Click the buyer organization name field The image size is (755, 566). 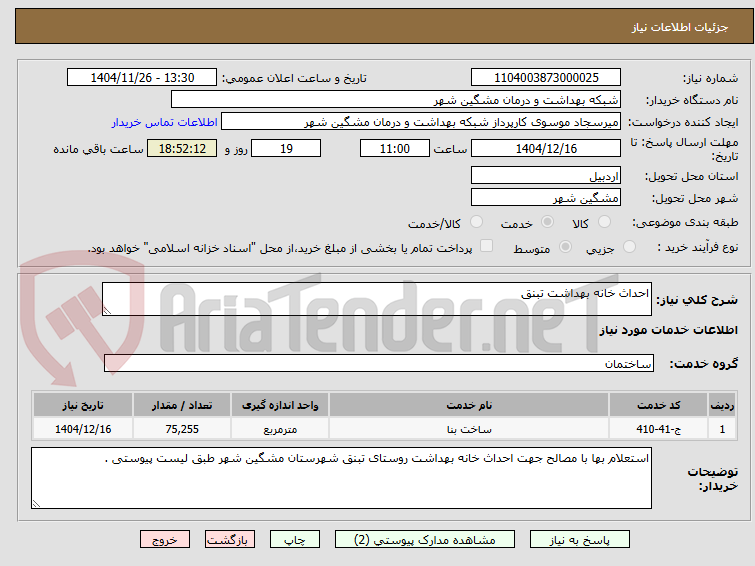(x=396, y=100)
